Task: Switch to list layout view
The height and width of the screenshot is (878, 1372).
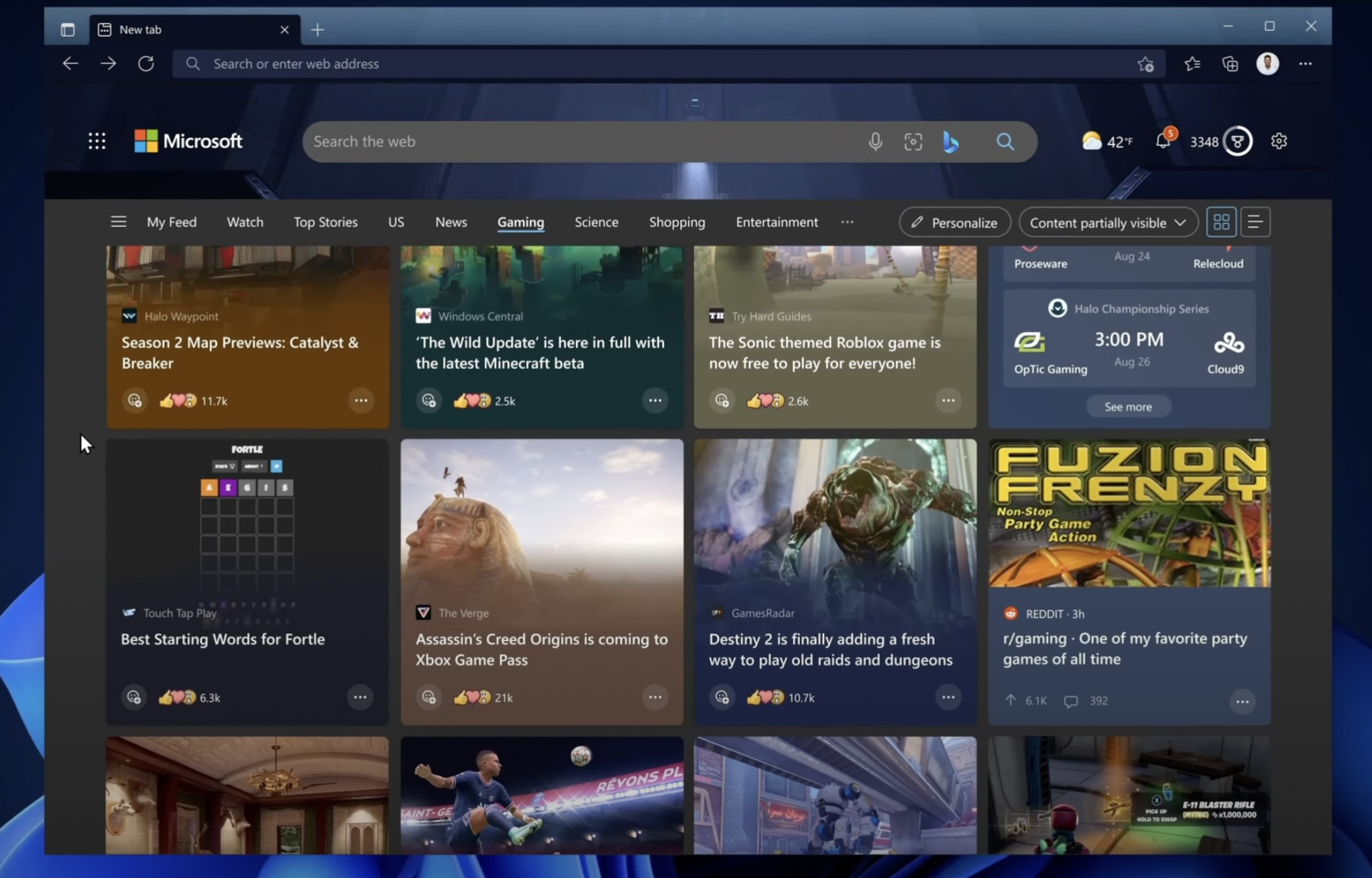Action: (x=1255, y=222)
